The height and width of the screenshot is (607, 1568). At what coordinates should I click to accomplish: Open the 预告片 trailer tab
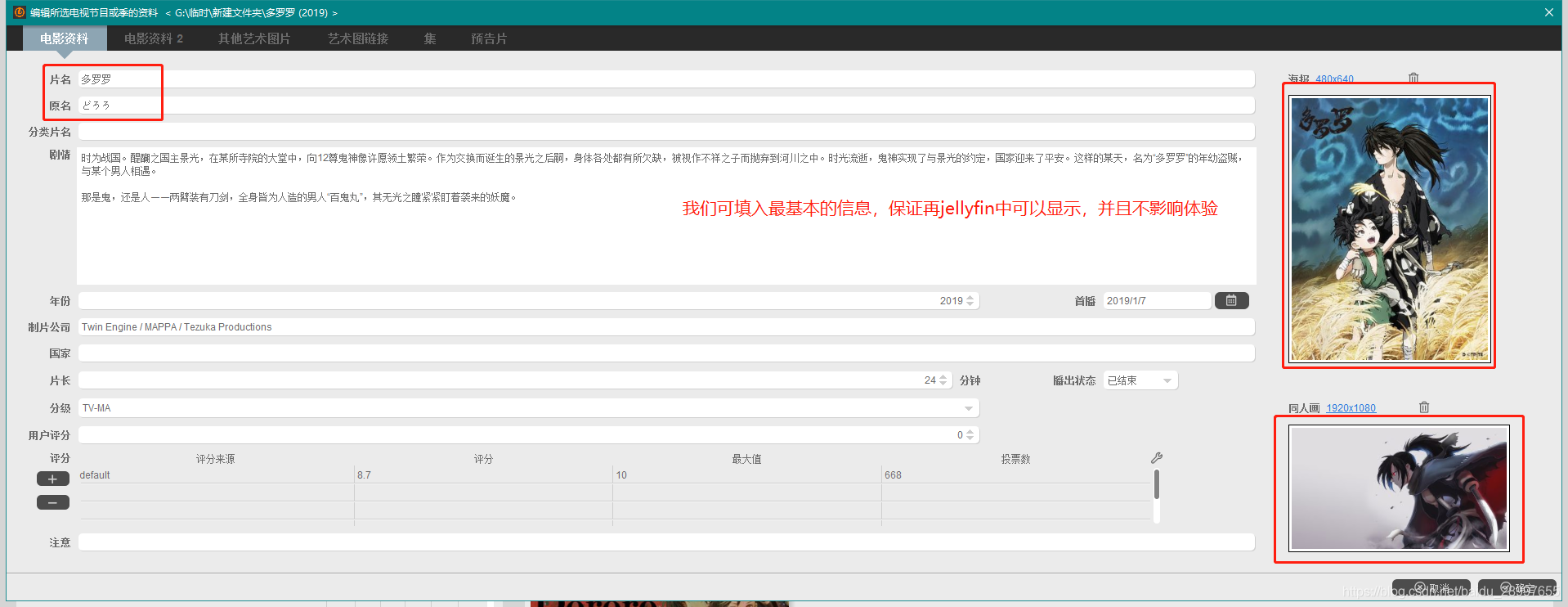tap(489, 38)
